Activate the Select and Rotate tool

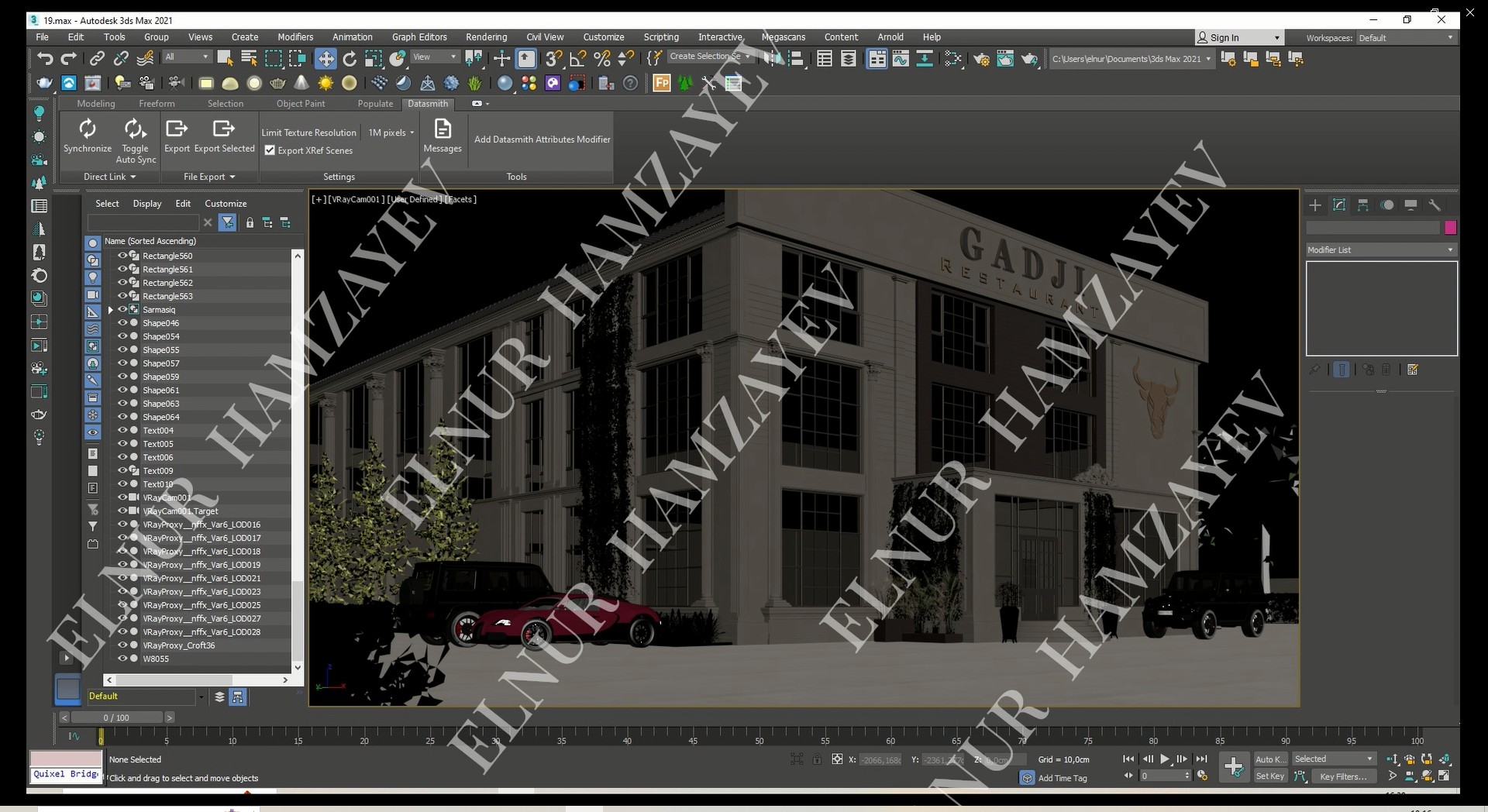(350, 58)
